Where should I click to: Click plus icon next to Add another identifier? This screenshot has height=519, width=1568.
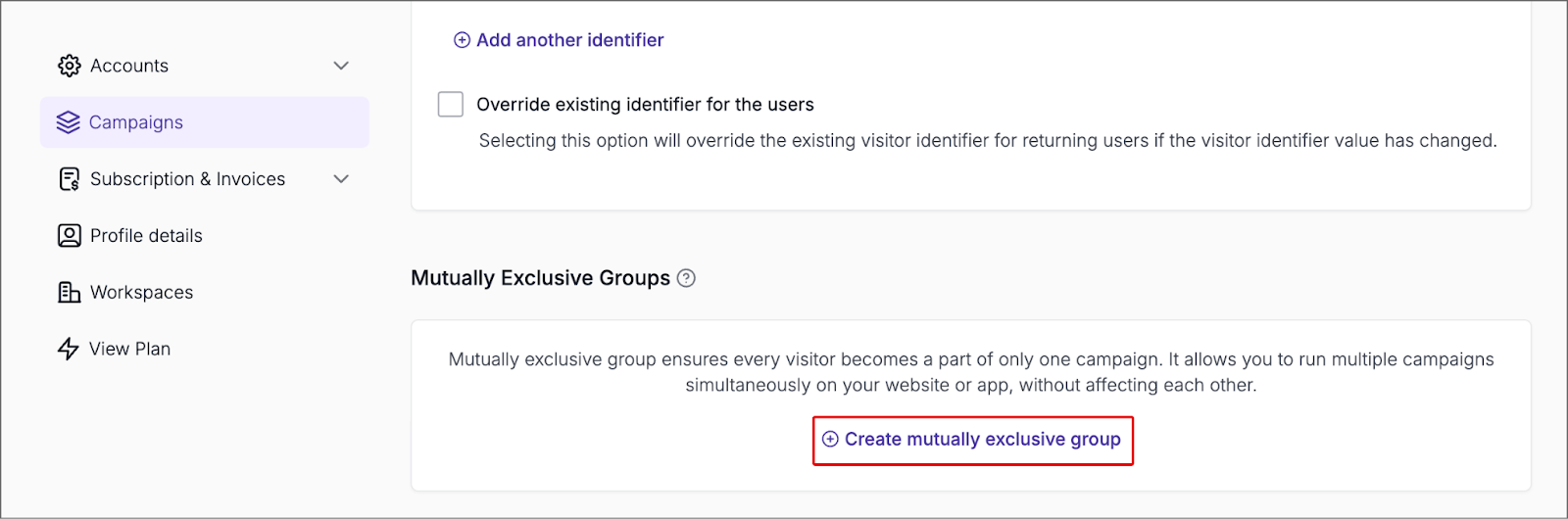[462, 40]
